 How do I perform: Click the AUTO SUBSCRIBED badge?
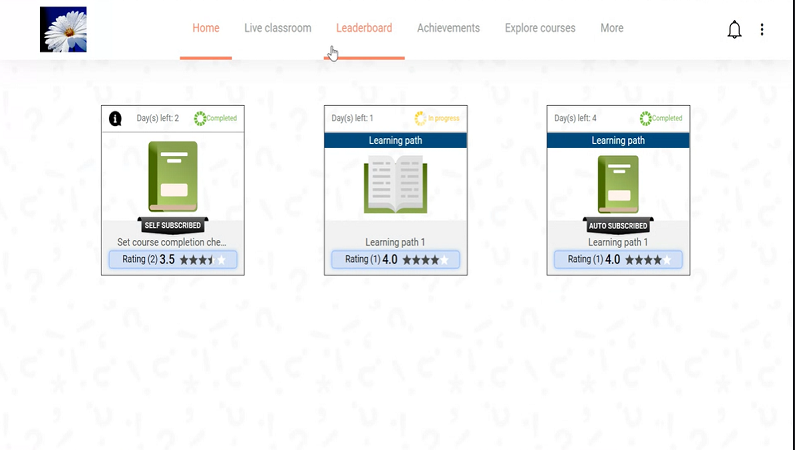(618, 226)
